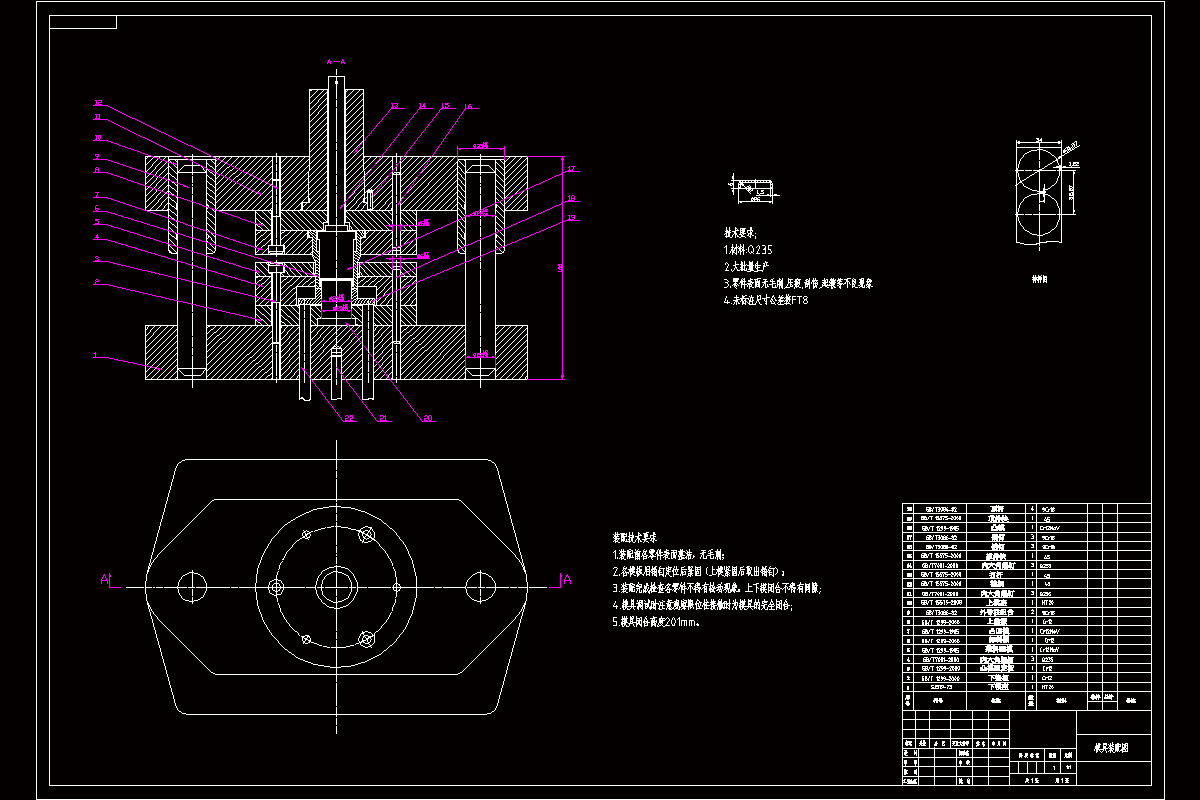Screen dimensions: 1200x800
Task: Click the title block name '模具装配图'
Action: [x=1112, y=747]
